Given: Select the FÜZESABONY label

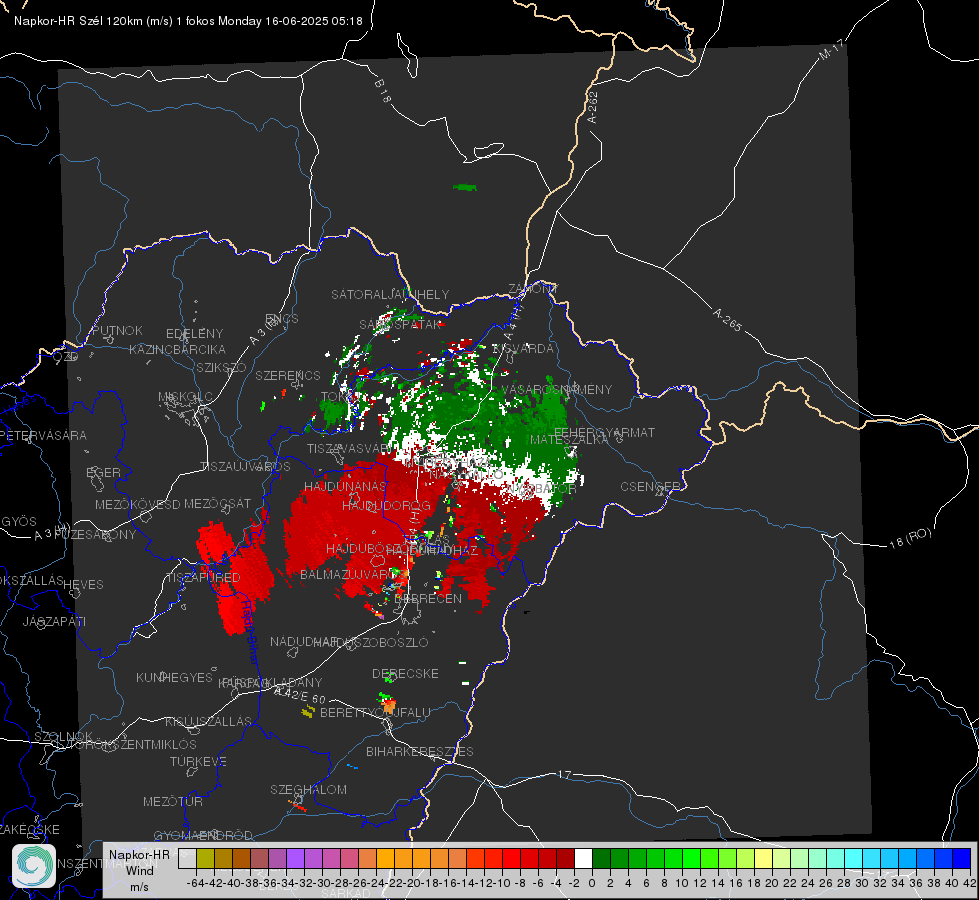Looking at the screenshot, I should pos(95,535).
